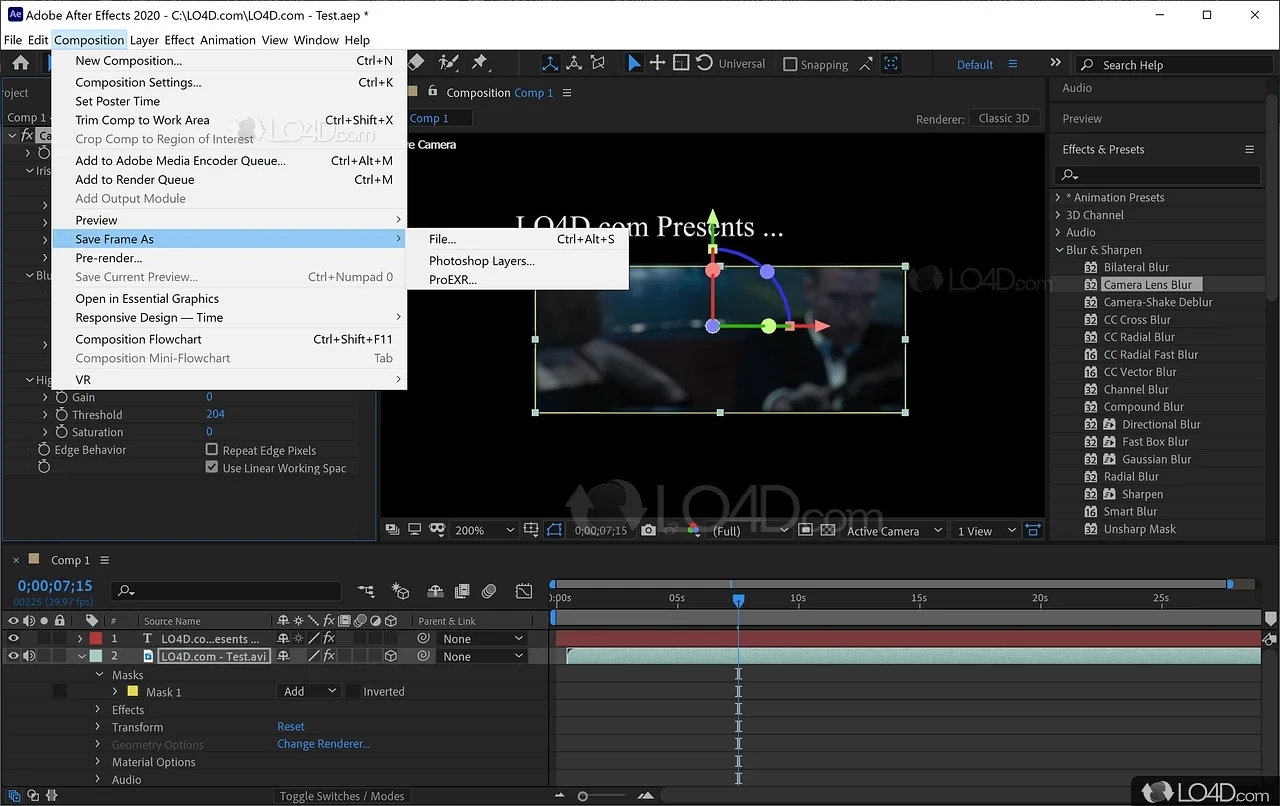
Task: Open the Graph Editor in timeline
Action: coord(524,591)
